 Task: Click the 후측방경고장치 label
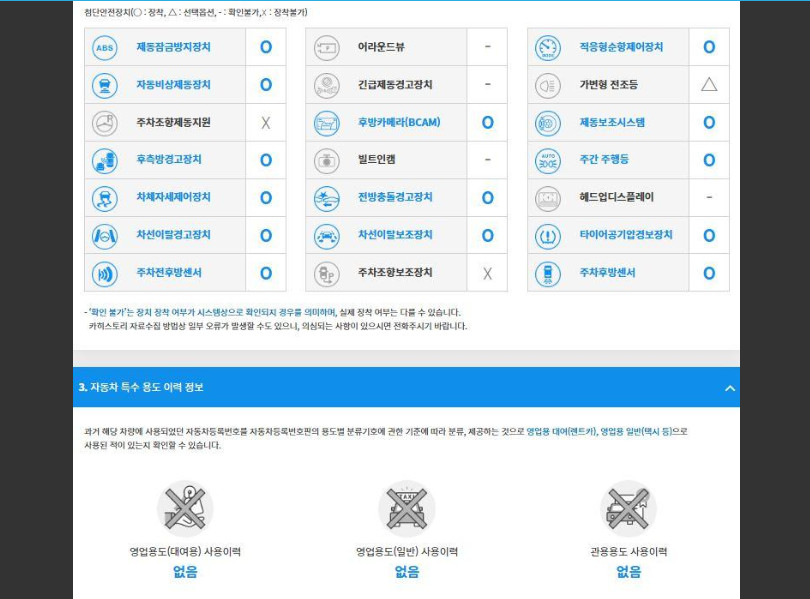tap(169, 160)
